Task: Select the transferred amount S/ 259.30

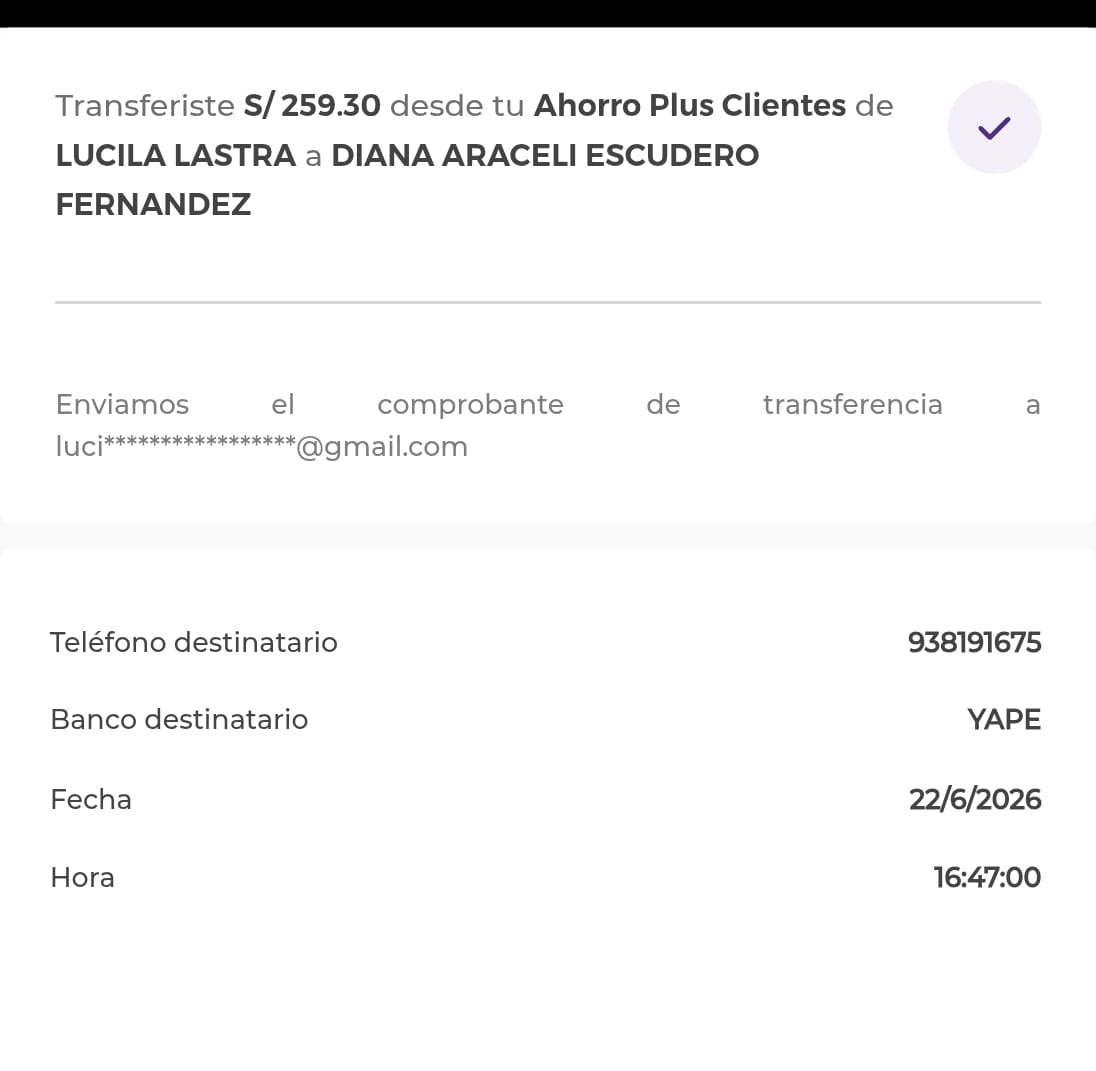Action: (312, 106)
